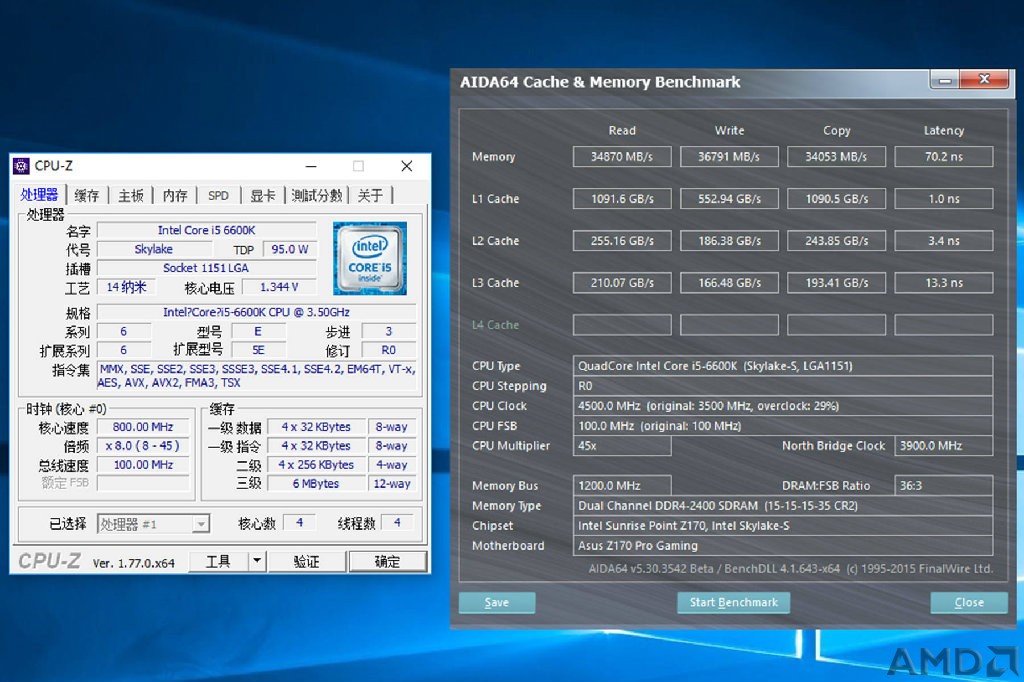This screenshot has width=1024, height=682.
Task: Minimize the AIDA64 benchmark window
Action: [x=945, y=80]
